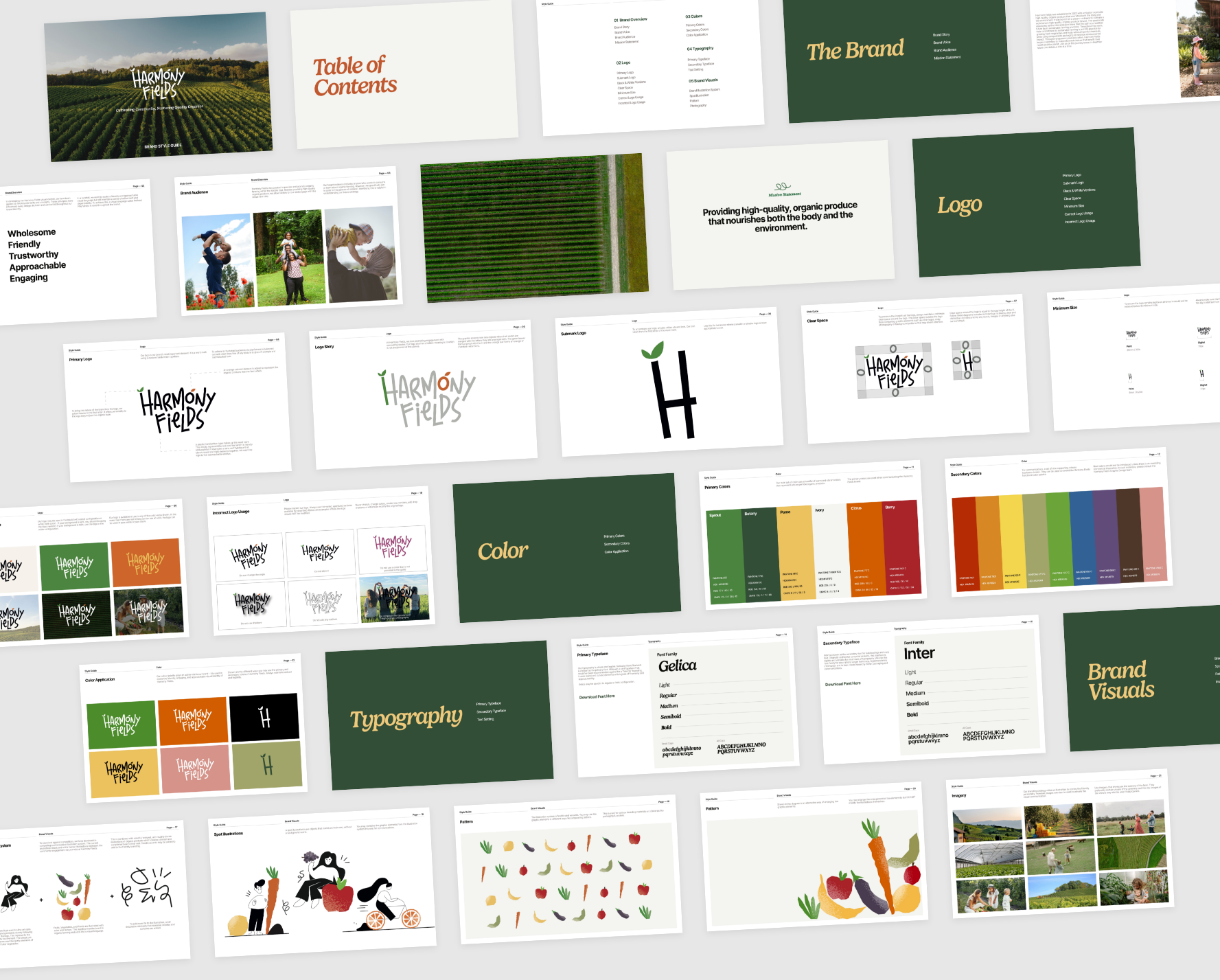Click 'Semibold' weight under Inter
The width and height of the screenshot is (1220, 980).
(917, 704)
